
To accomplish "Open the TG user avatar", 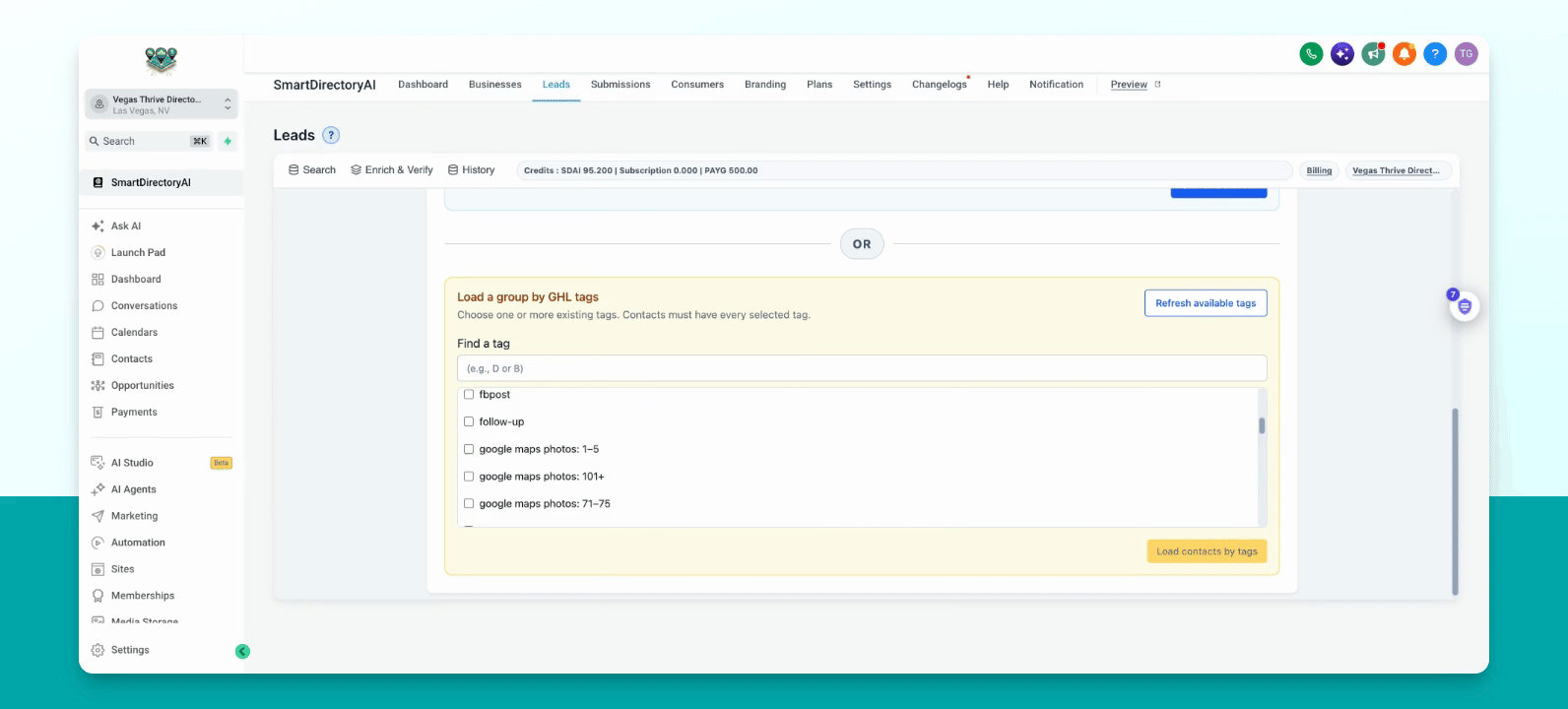I will click(1467, 54).
